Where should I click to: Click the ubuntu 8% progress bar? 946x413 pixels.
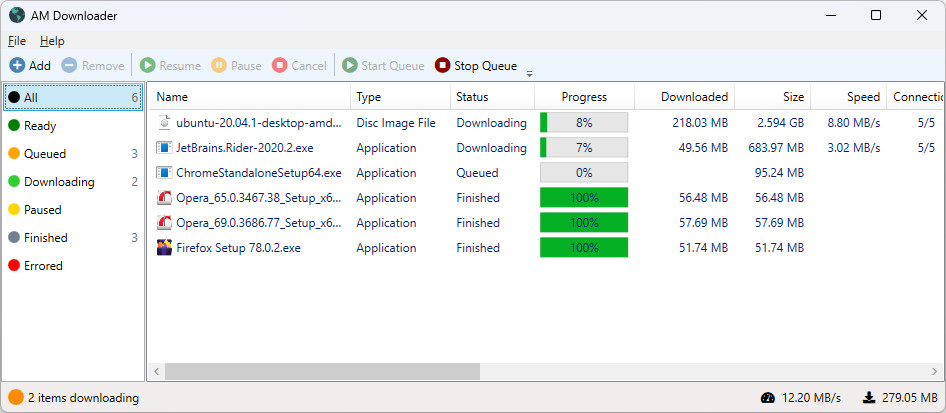click(x=584, y=122)
